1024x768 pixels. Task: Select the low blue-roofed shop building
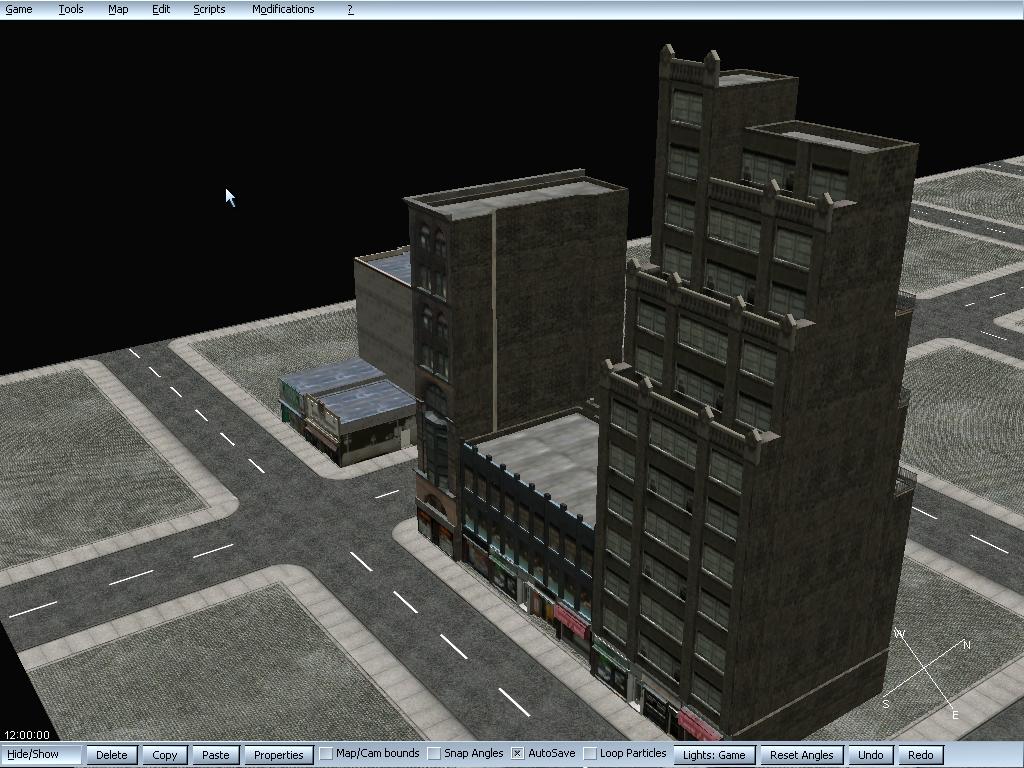[x=349, y=411]
